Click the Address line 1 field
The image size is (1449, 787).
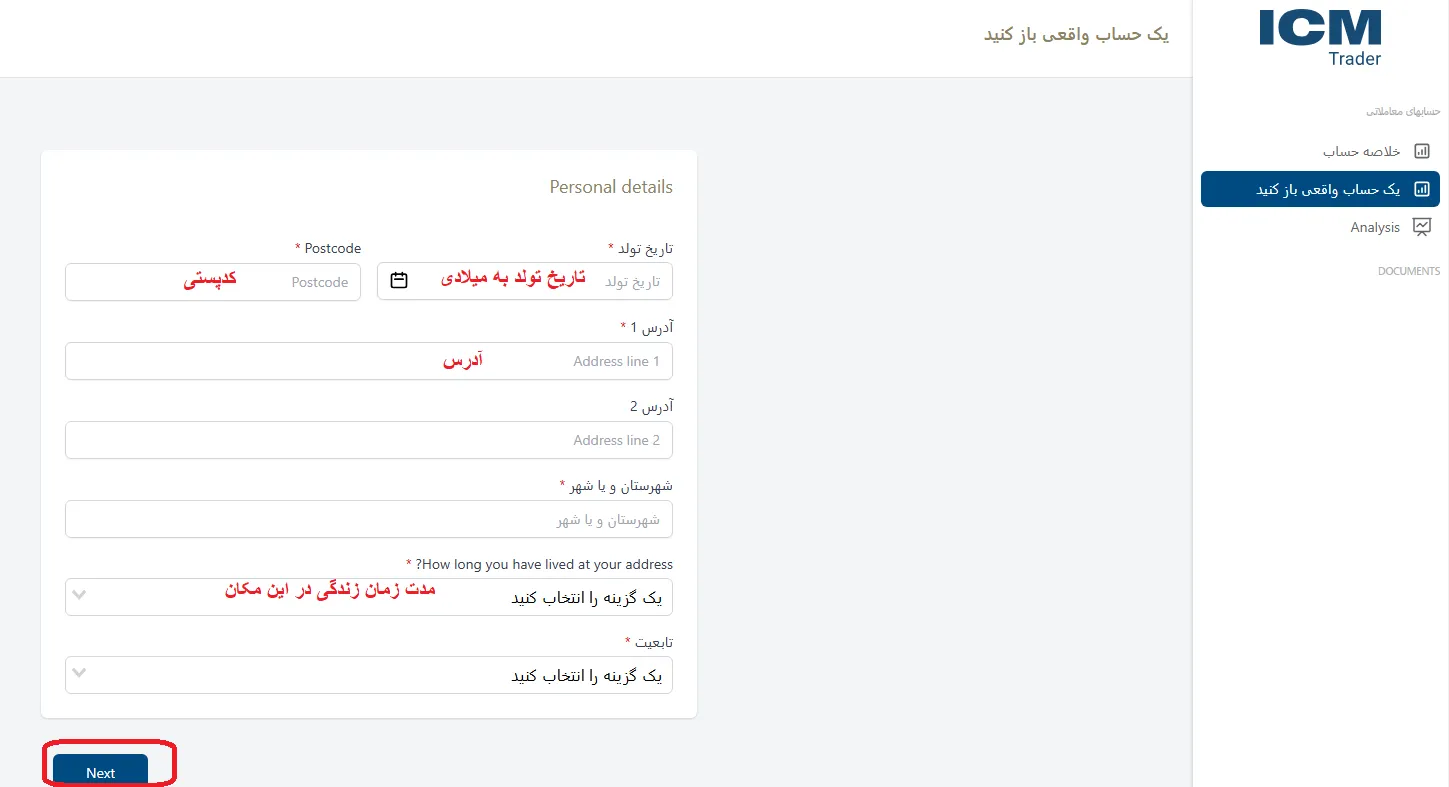click(369, 361)
